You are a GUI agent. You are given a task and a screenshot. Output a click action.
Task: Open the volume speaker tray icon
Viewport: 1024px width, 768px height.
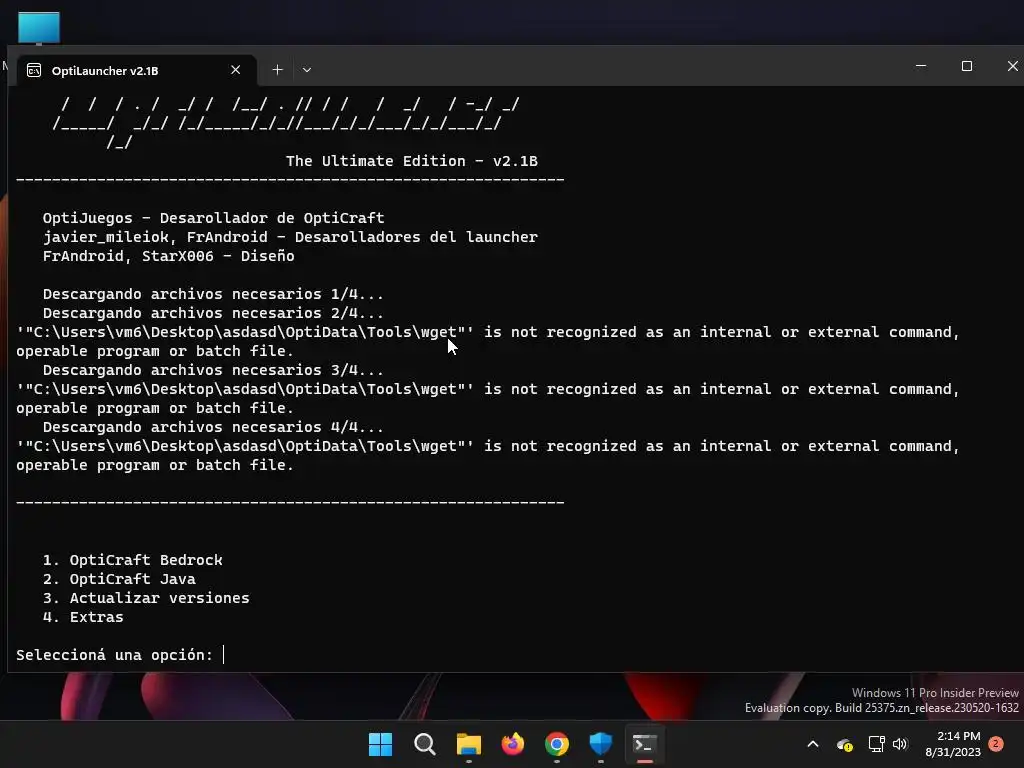[x=900, y=744]
